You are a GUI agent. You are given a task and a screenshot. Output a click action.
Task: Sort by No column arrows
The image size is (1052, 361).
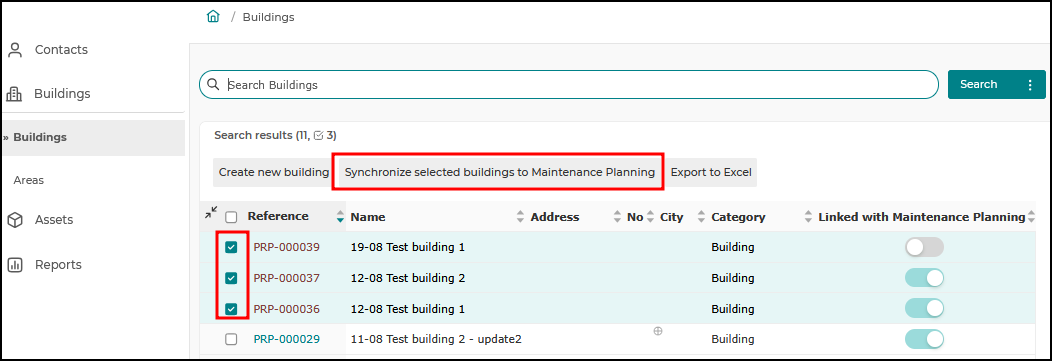[650, 217]
